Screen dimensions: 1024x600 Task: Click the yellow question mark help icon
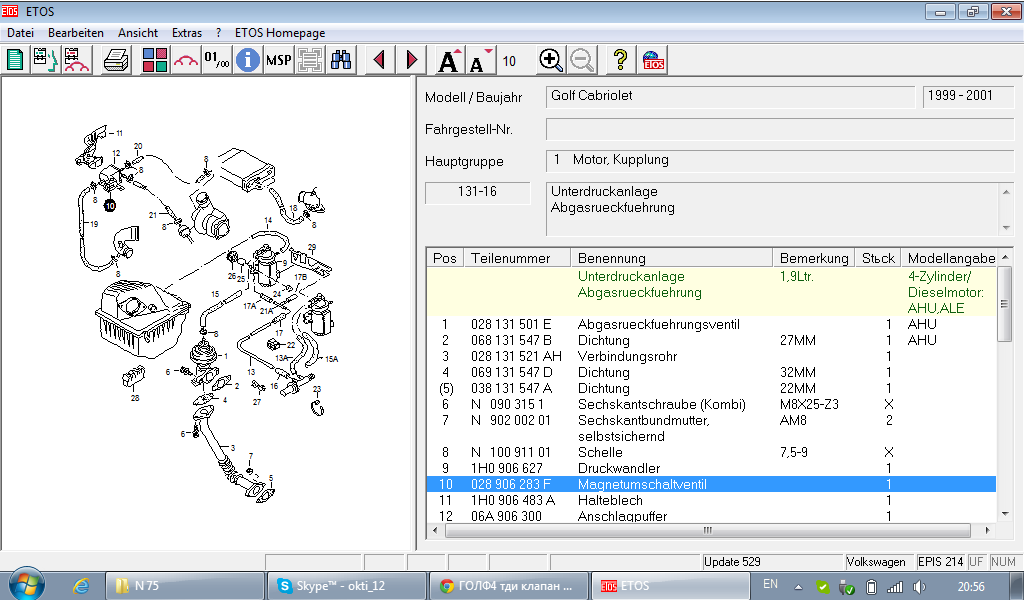620,60
